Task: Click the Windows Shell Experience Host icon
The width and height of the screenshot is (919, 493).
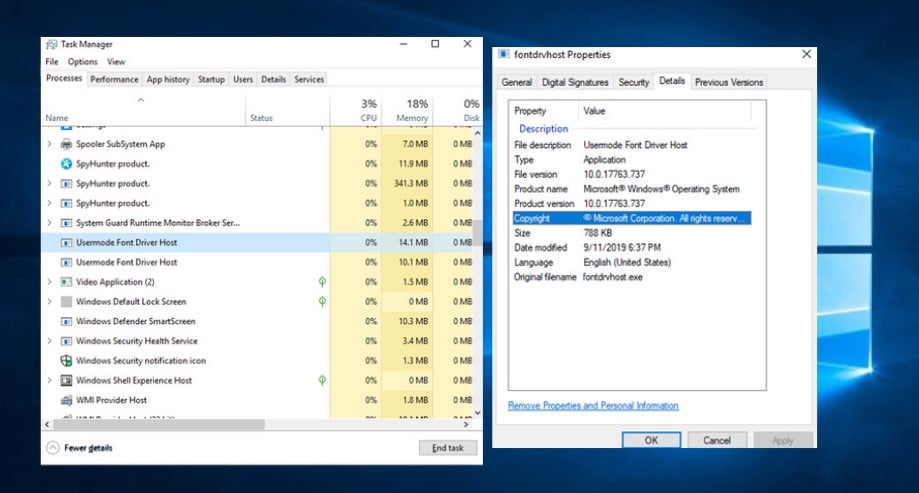Action: point(66,380)
